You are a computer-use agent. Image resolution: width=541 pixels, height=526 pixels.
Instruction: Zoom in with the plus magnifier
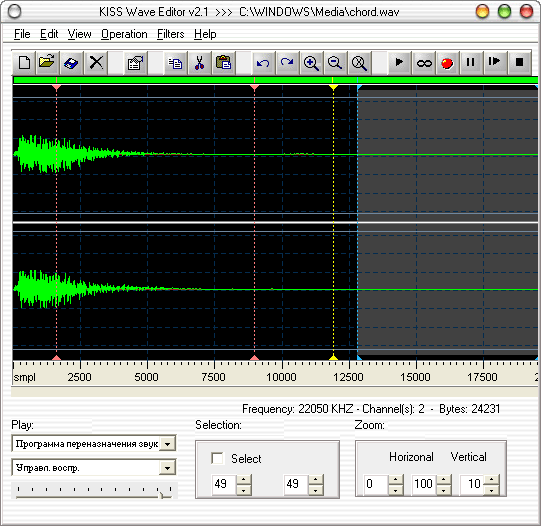311,63
